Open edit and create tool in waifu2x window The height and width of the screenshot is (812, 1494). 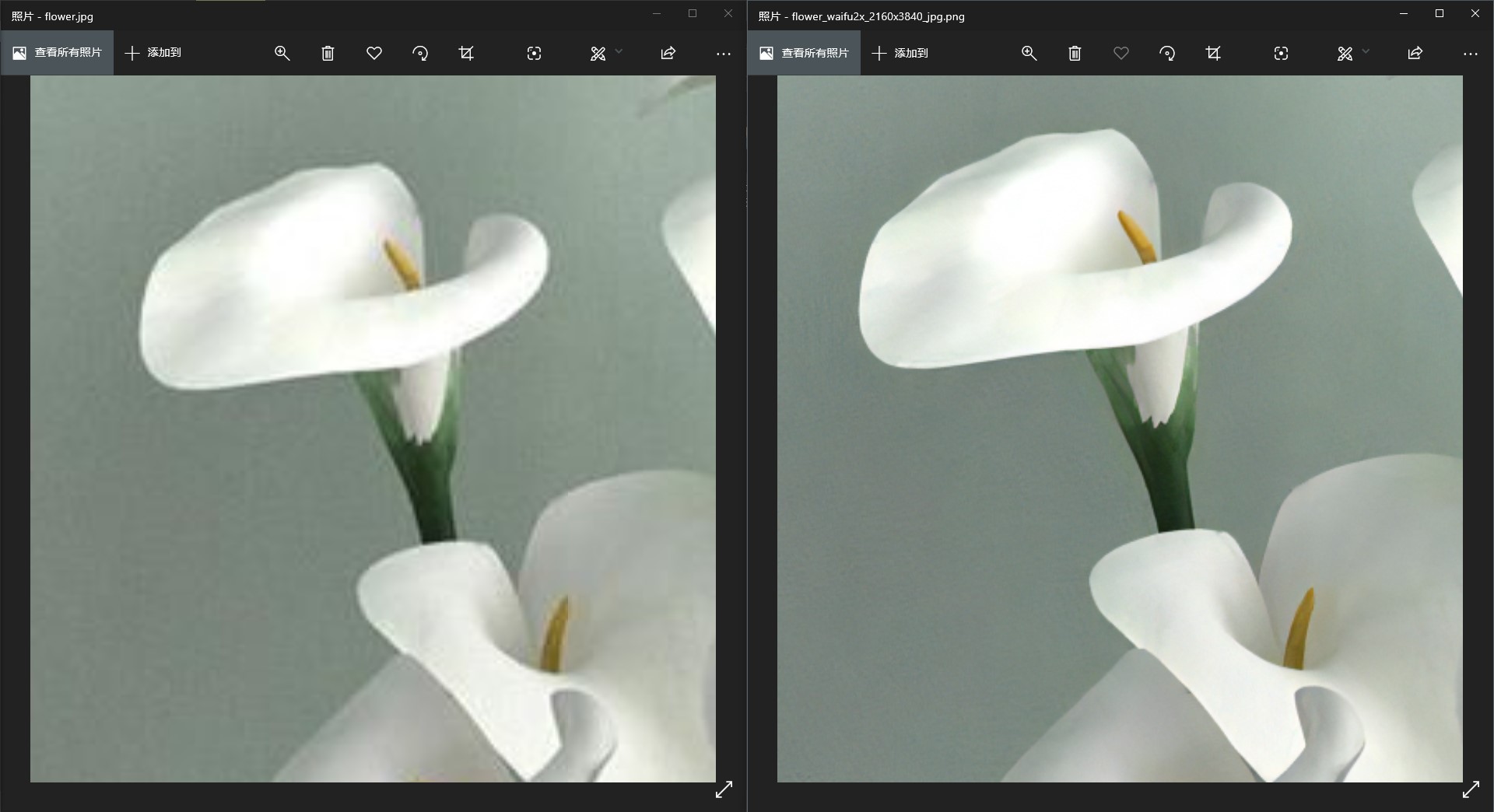click(1345, 53)
